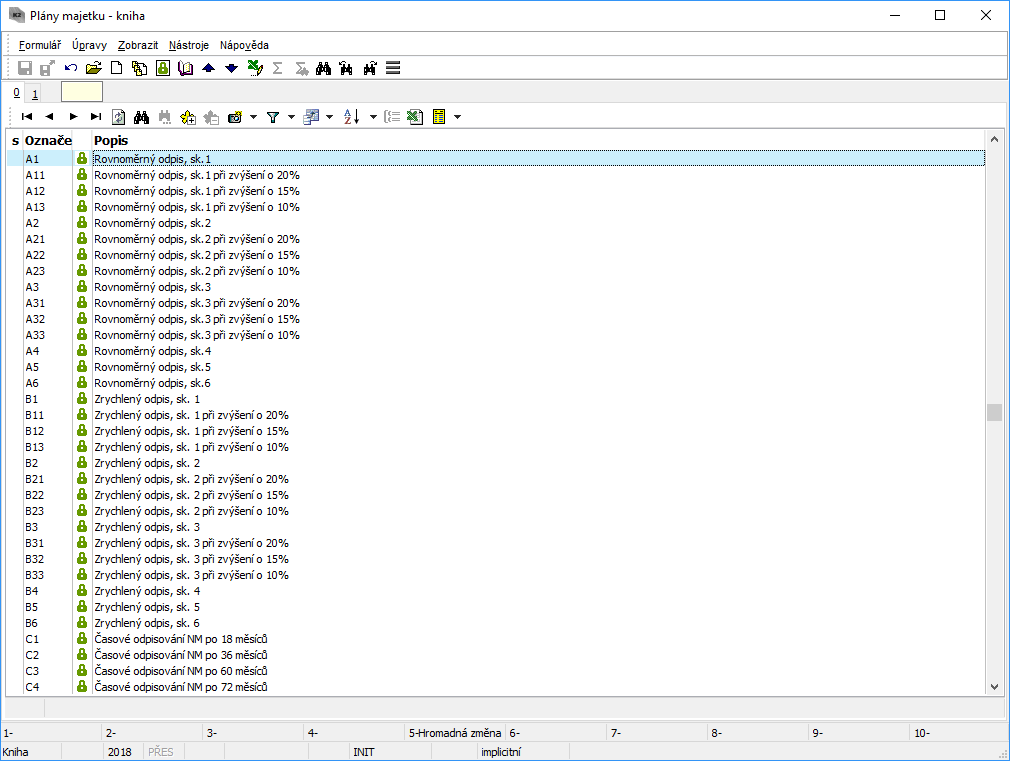Click the blue down arrow icon
Screen dimensions: 1010x761
tap(231, 68)
